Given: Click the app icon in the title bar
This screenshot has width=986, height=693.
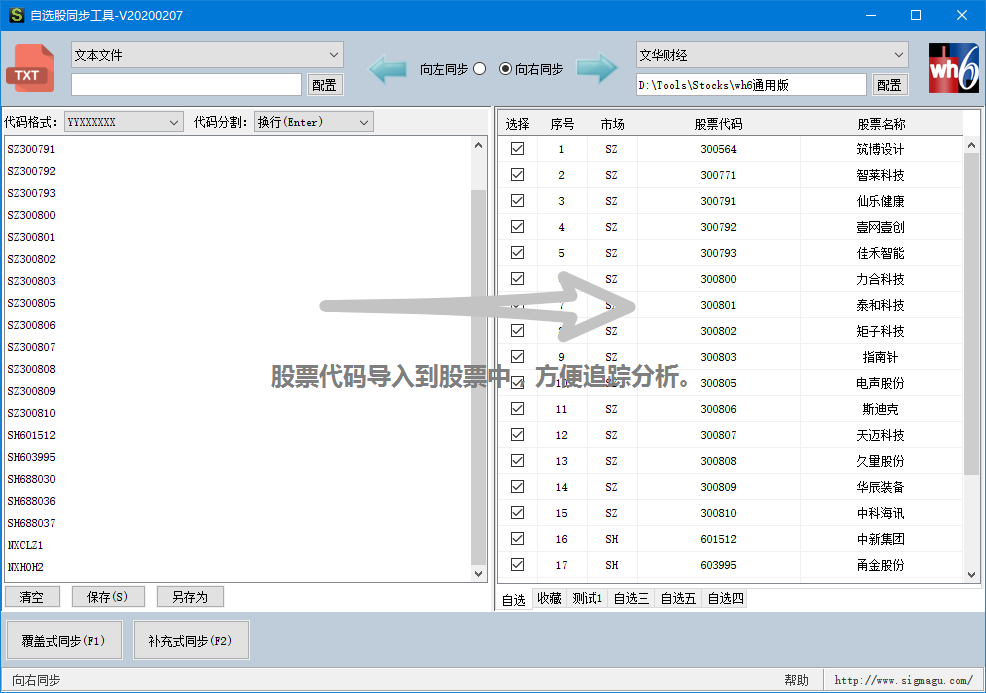Looking at the screenshot, I should tap(16, 16).
